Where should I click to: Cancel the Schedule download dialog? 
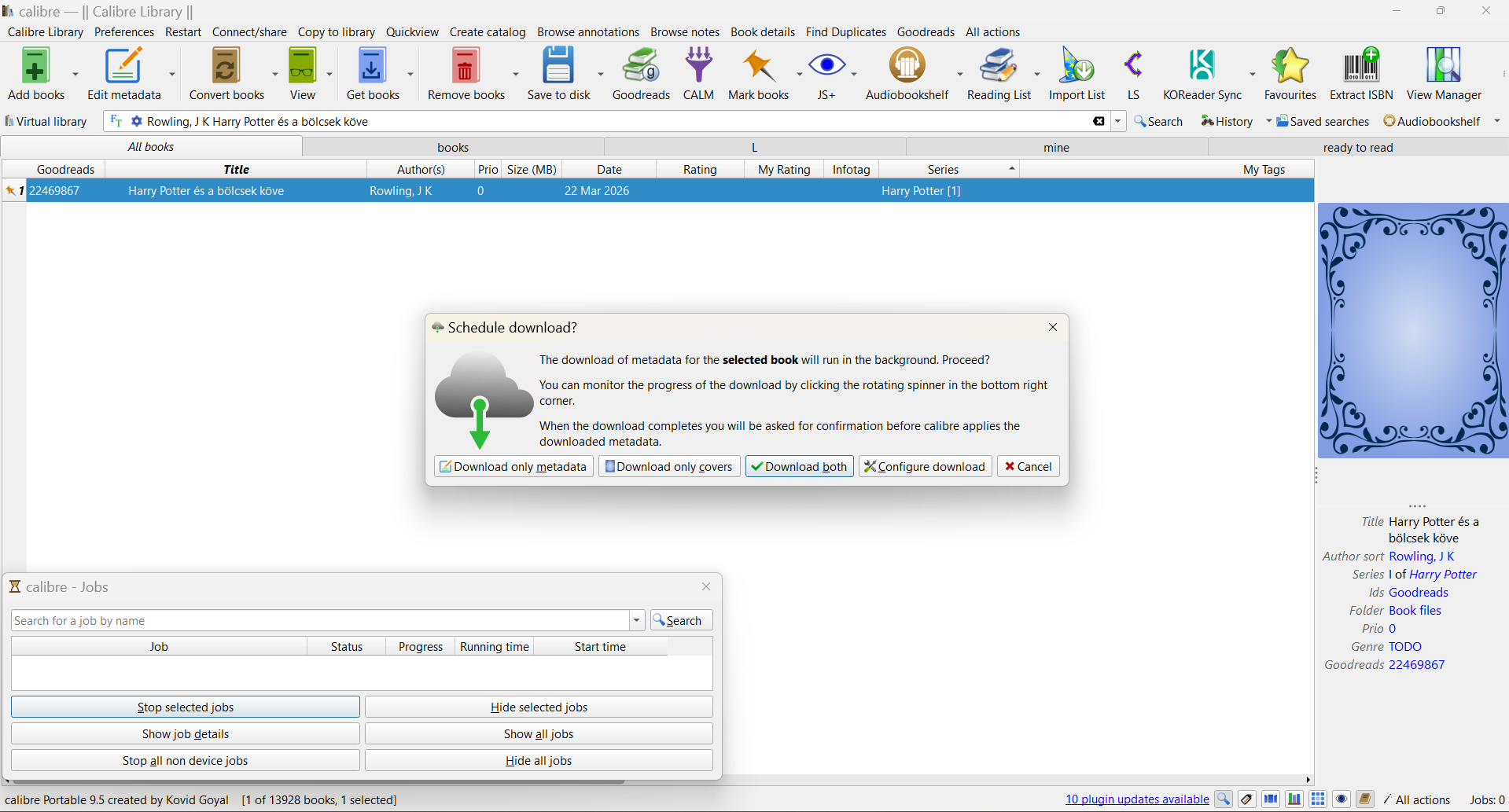[x=1029, y=466]
